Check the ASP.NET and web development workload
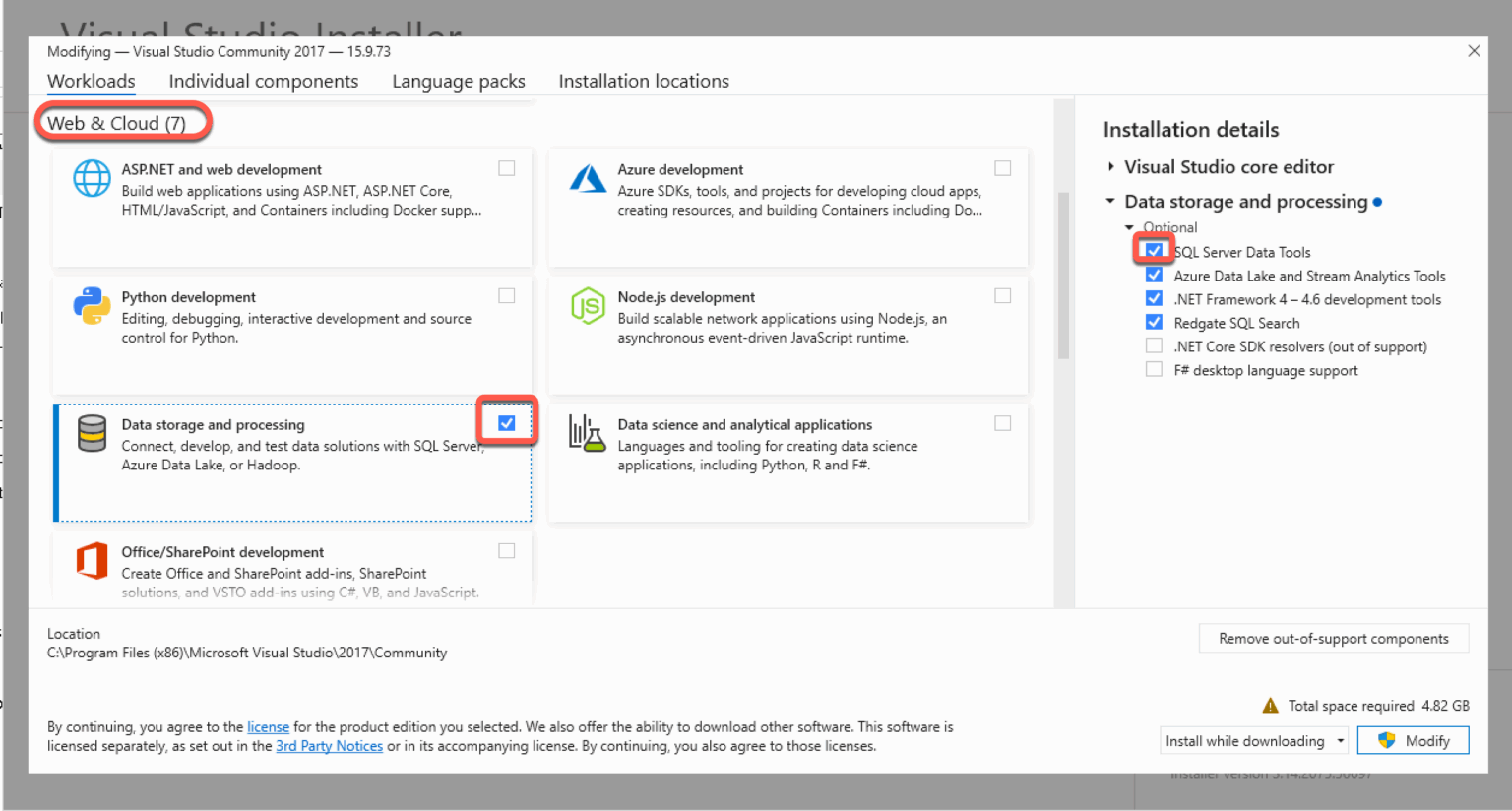The image size is (1512, 811). click(507, 168)
